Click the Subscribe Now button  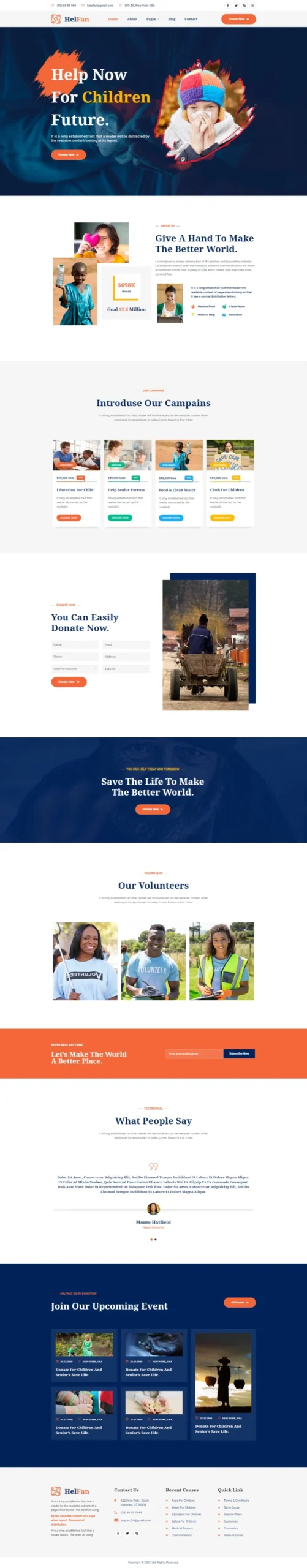click(239, 1053)
